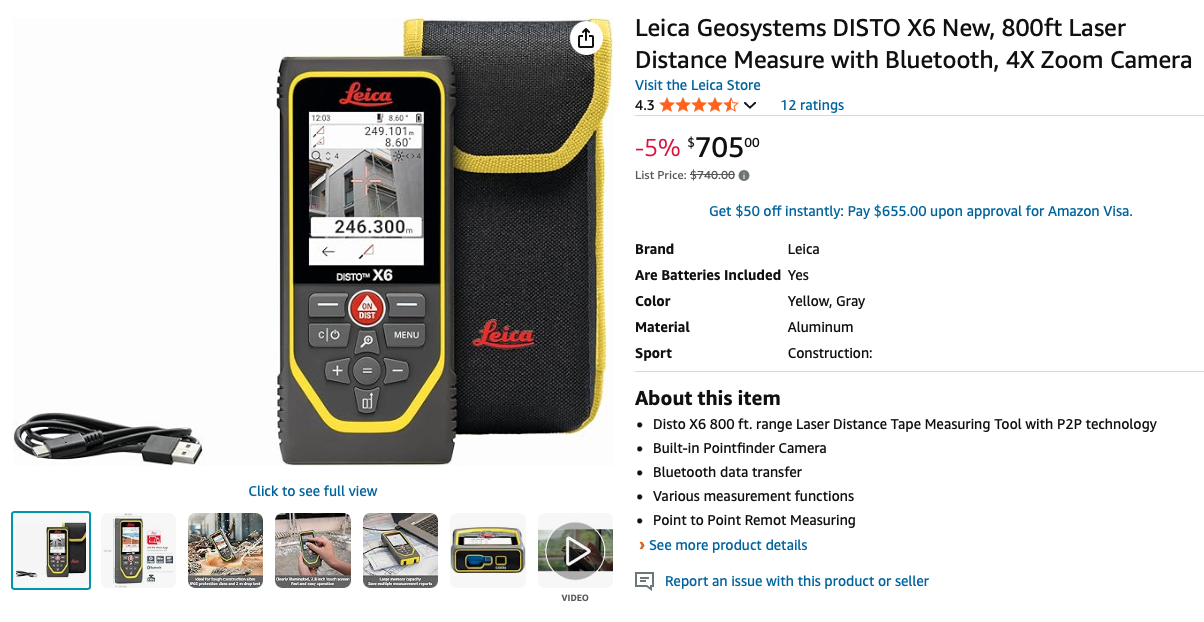
Task: Select the first thumbnail with device and pouch
Action: coord(51,550)
